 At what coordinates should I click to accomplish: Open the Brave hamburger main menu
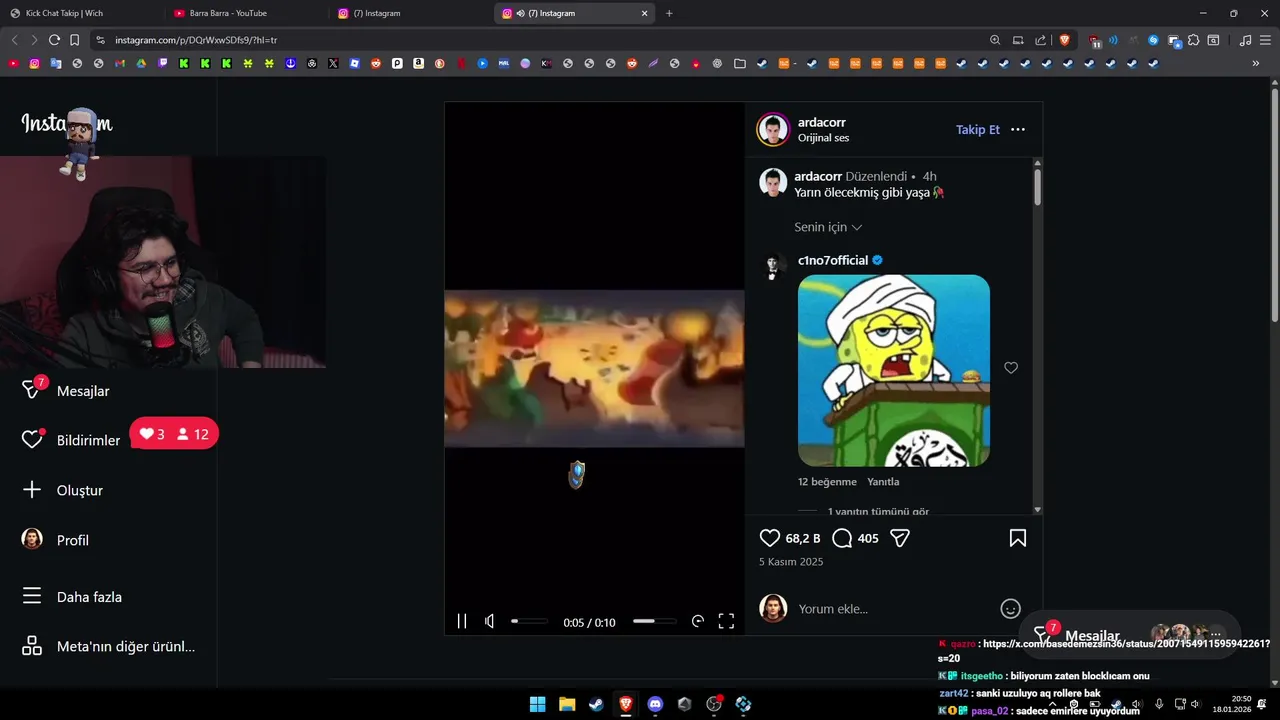1265,40
